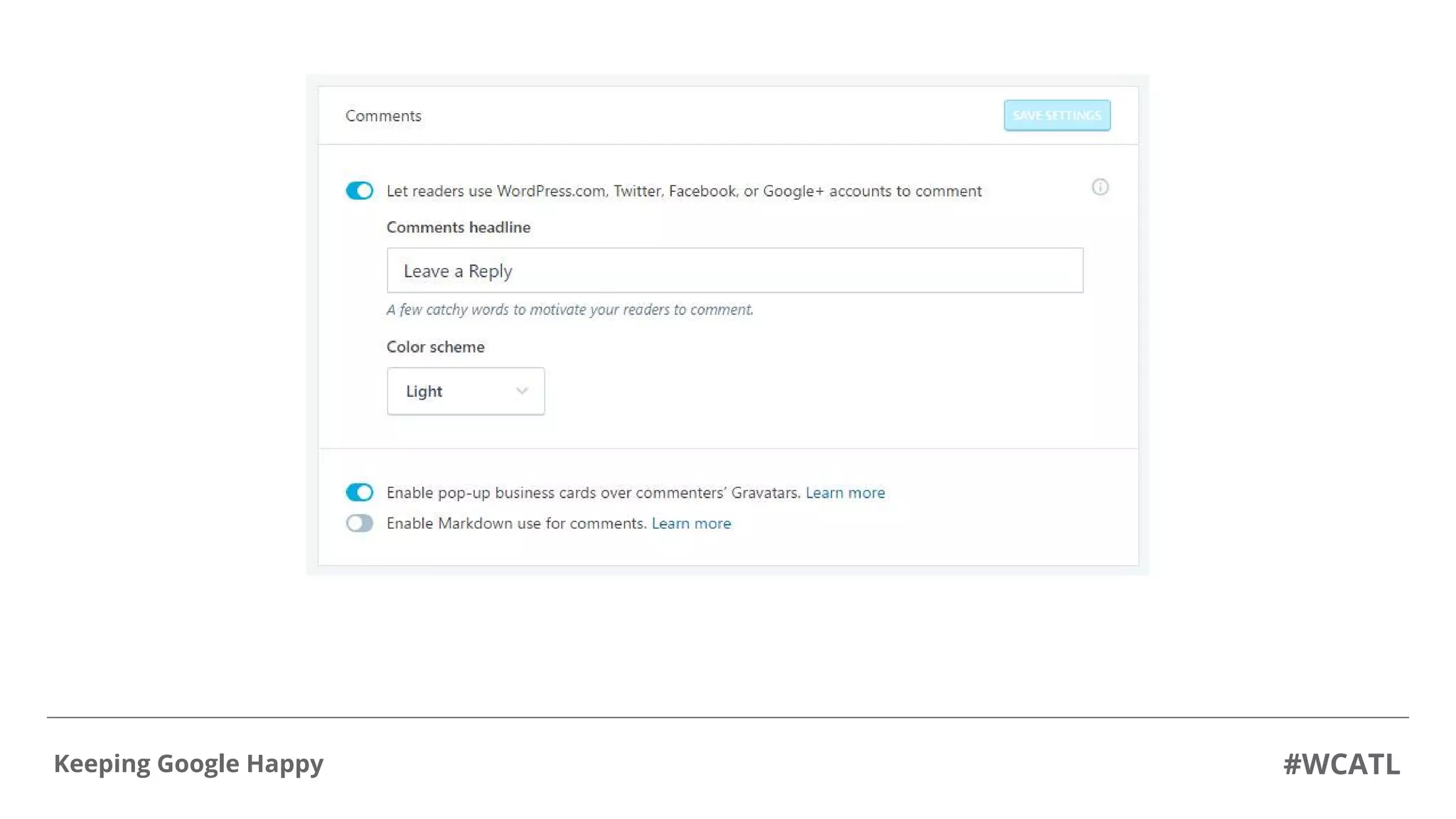The image size is (1456, 819).
Task: Open Learn more link about Gravatar business cards
Action: [x=845, y=493]
